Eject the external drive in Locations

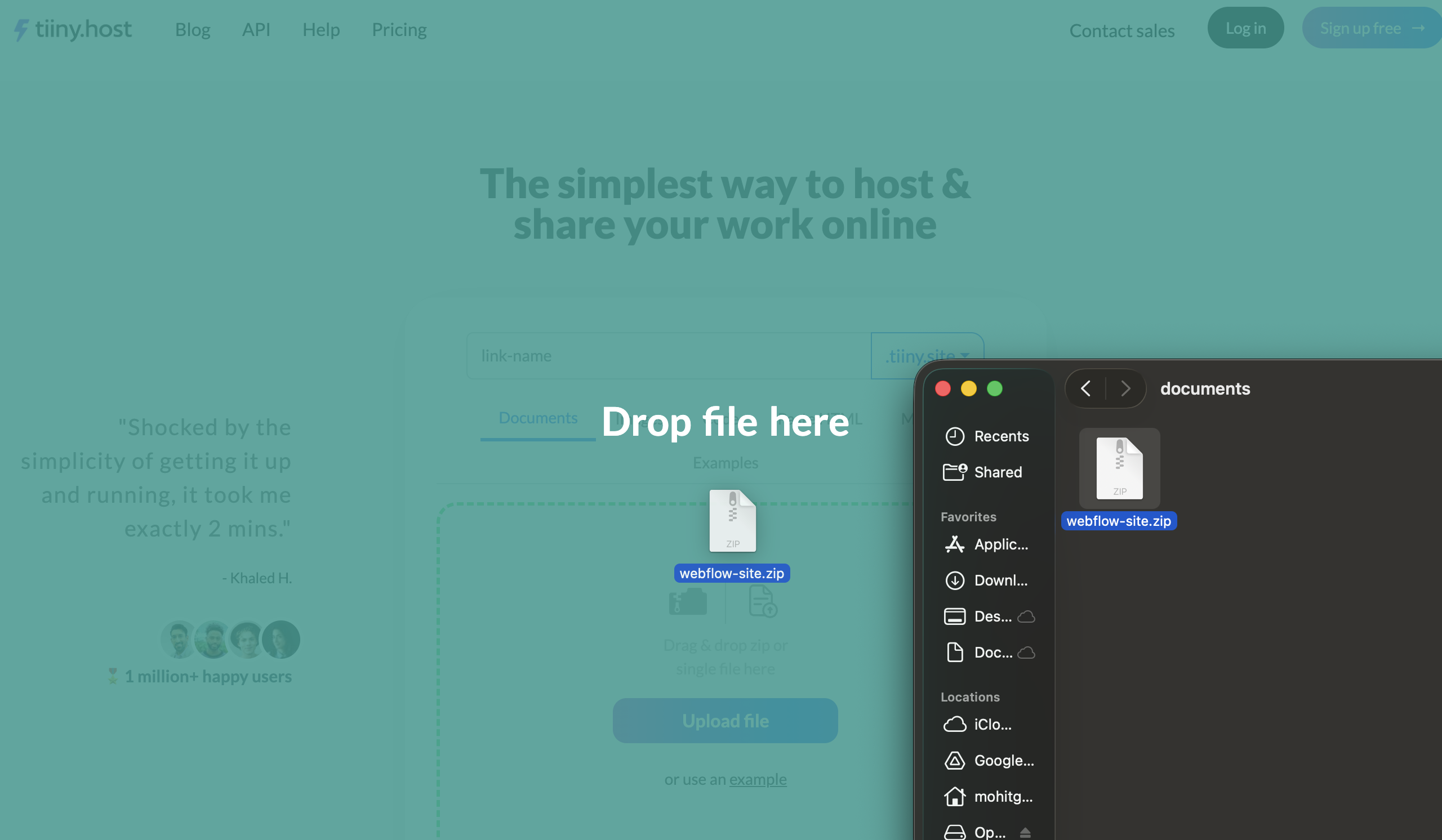pyautogui.click(x=1025, y=832)
